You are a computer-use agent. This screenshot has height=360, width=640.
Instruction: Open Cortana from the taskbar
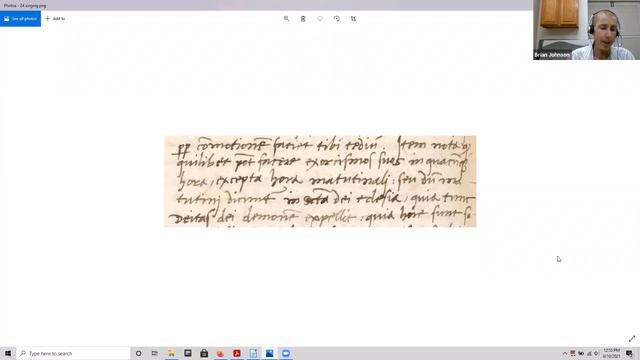pyautogui.click(x=138, y=353)
